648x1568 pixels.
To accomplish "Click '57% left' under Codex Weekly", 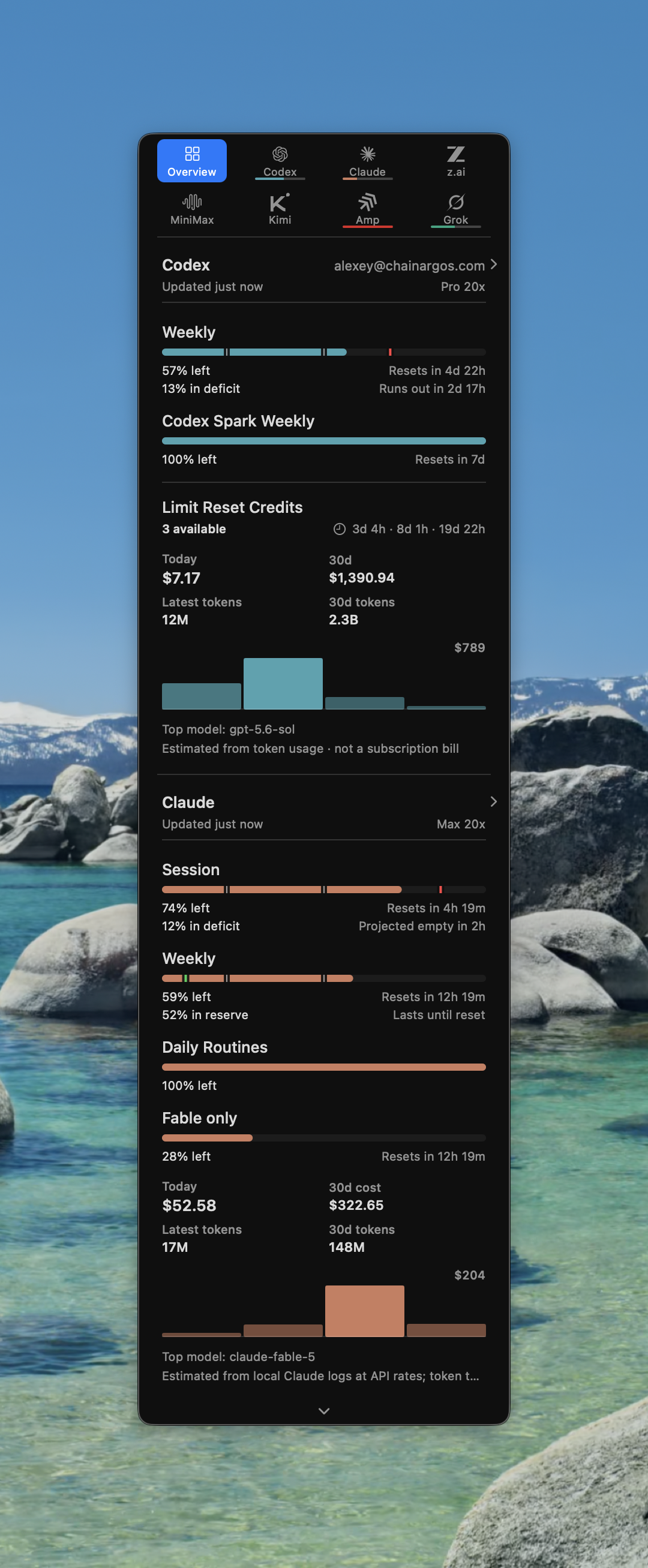I will pyautogui.click(x=186, y=371).
